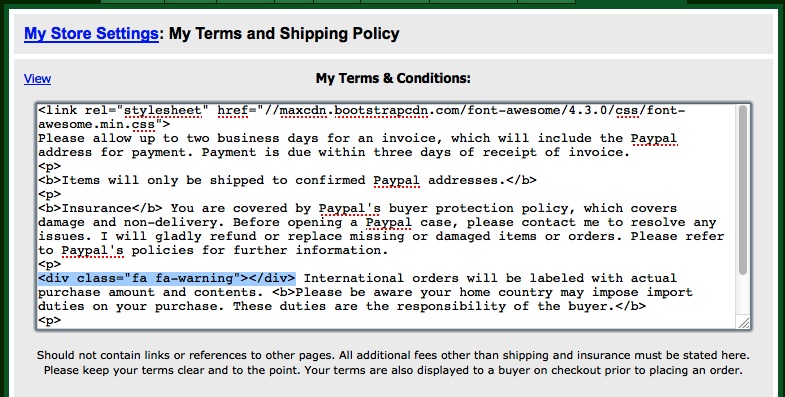Click the View link
The width and height of the screenshot is (785, 397).
pyautogui.click(x=38, y=79)
